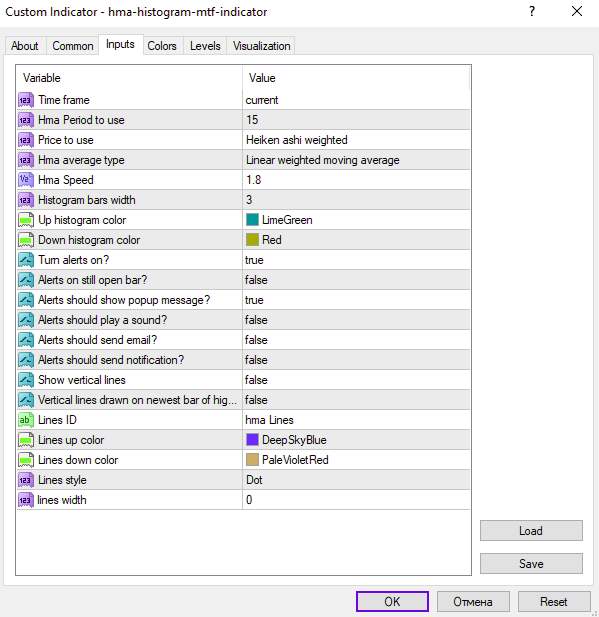Toggle Alerts should play a sound? false value
Image resolution: width=599 pixels, height=617 pixels.
tap(357, 320)
